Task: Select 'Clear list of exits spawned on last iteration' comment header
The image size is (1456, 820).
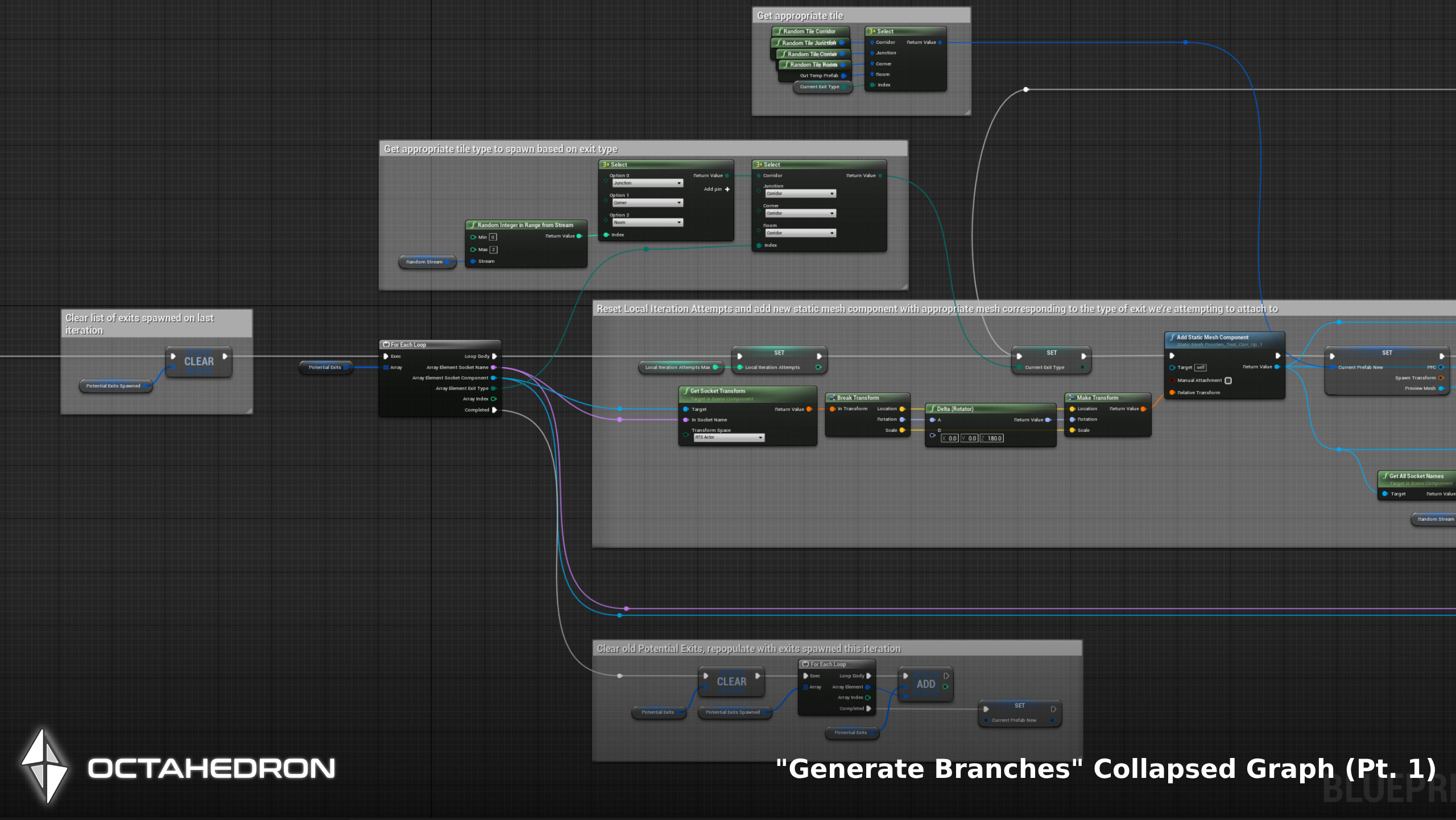Action: point(157,324)
